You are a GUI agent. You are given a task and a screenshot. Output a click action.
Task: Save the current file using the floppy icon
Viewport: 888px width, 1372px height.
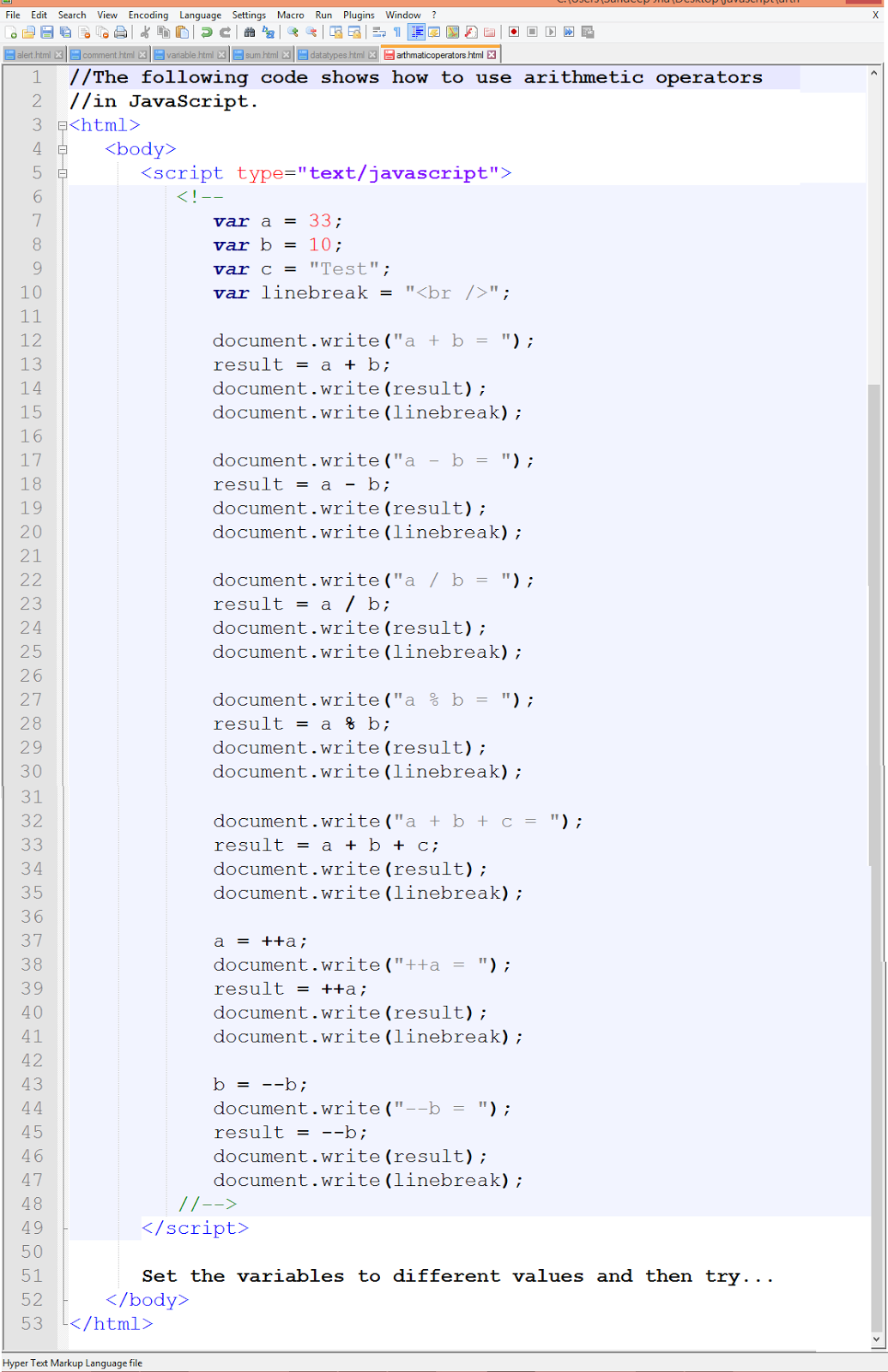(46, 32)
